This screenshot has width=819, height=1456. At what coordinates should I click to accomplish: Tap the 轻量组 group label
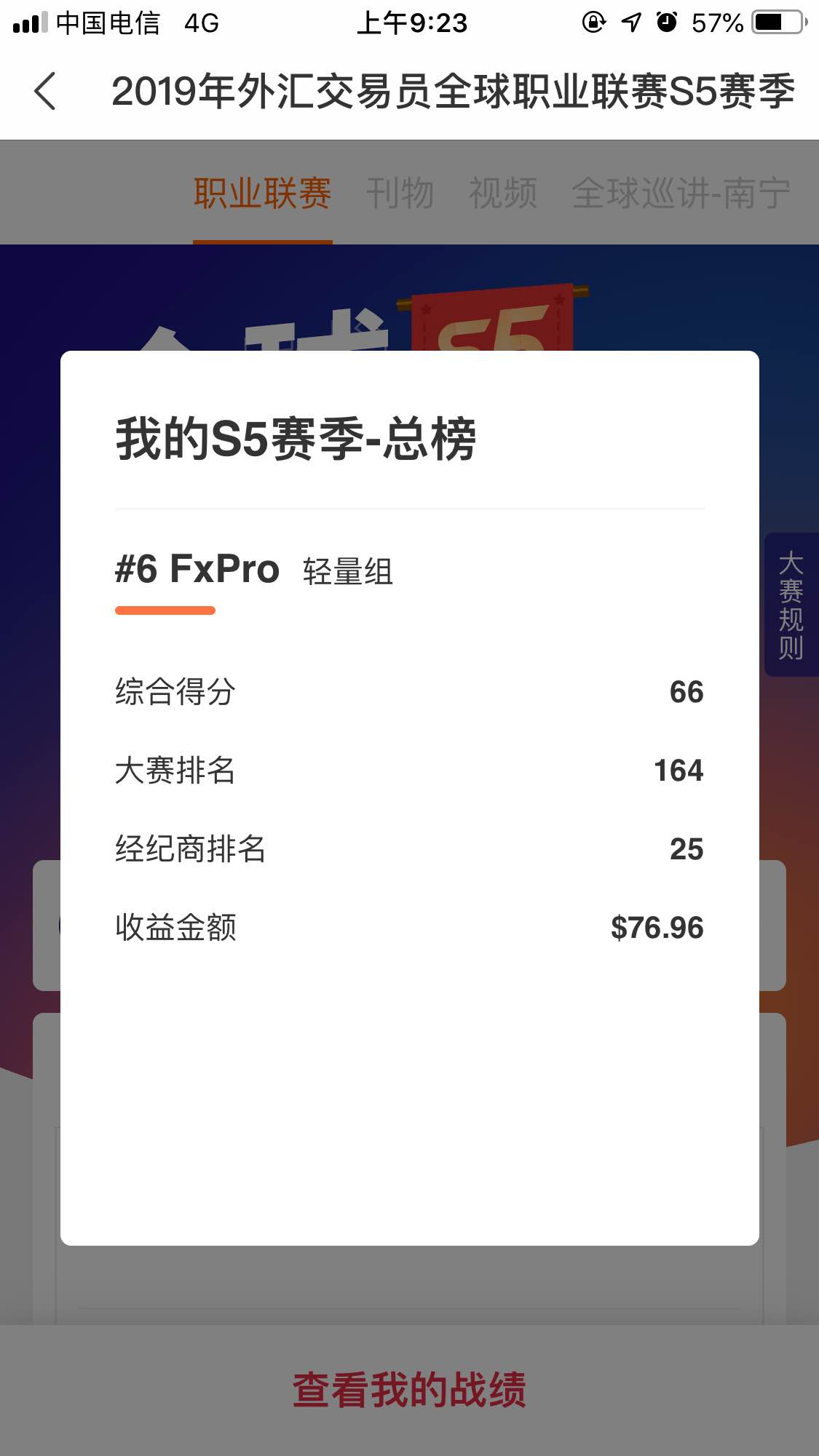[x=348, y=572]
